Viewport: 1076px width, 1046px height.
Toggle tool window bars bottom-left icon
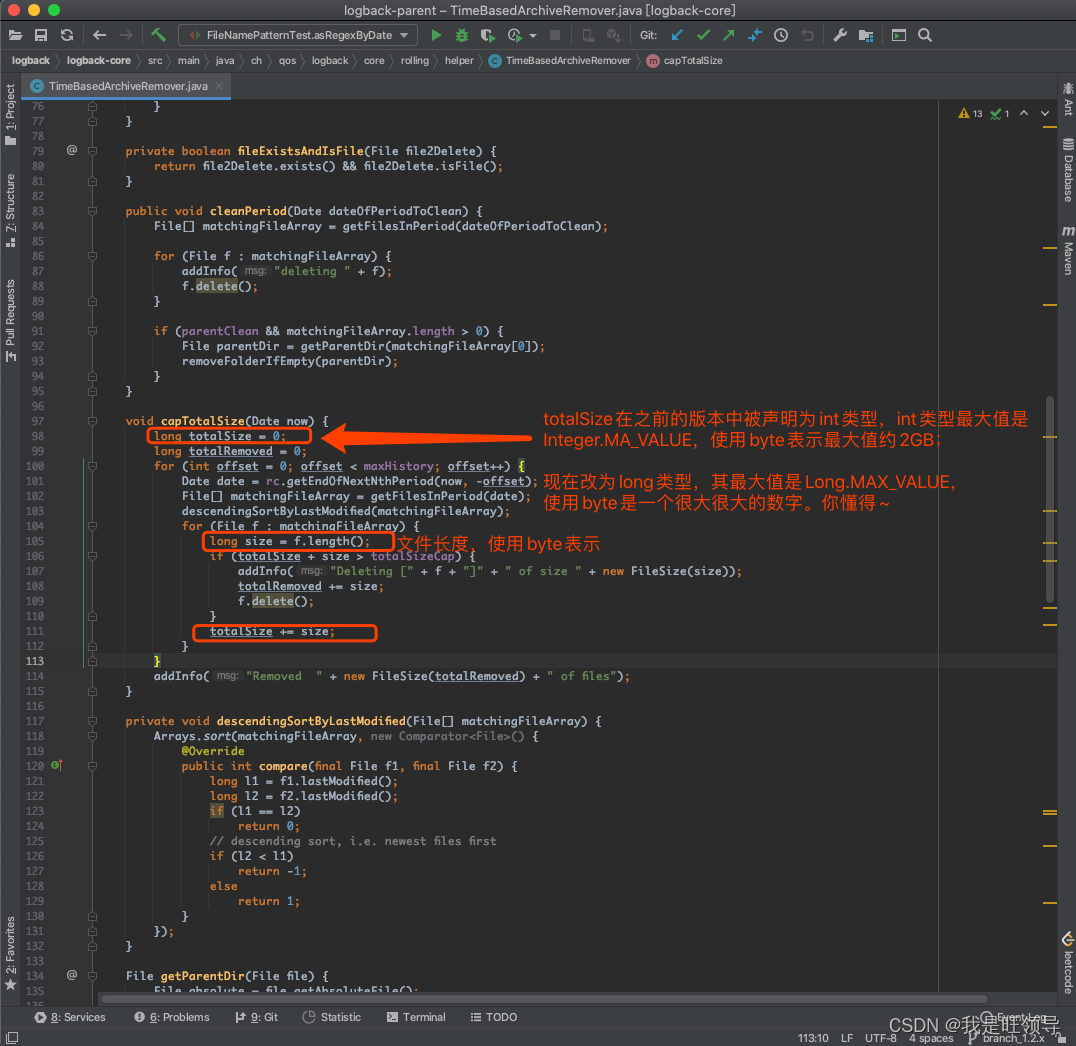(x=12, y=1038)
